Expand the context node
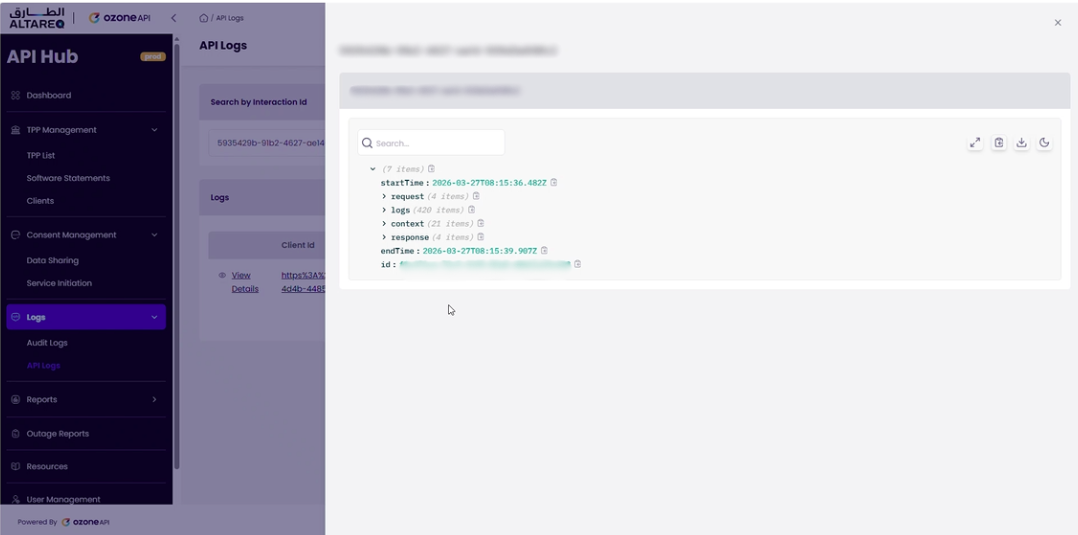 tap(384, 223)
